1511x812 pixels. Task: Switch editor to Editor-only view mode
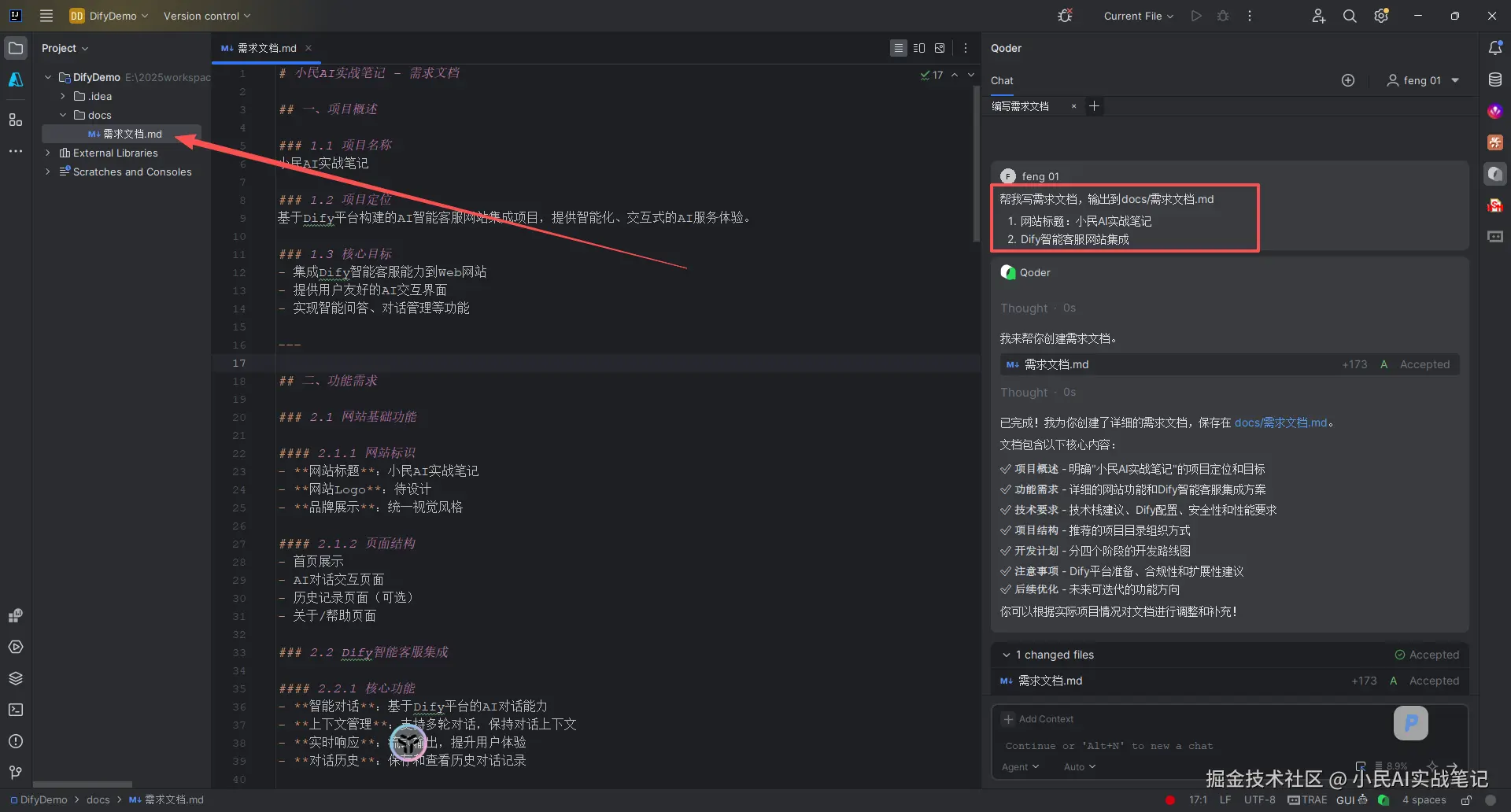pos(899,48)
